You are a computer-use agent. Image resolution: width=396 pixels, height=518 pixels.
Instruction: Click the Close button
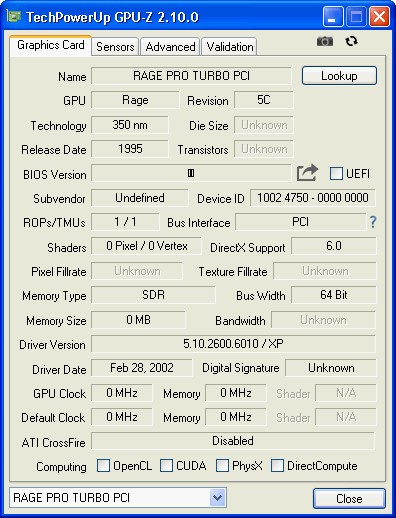(349, 498)
